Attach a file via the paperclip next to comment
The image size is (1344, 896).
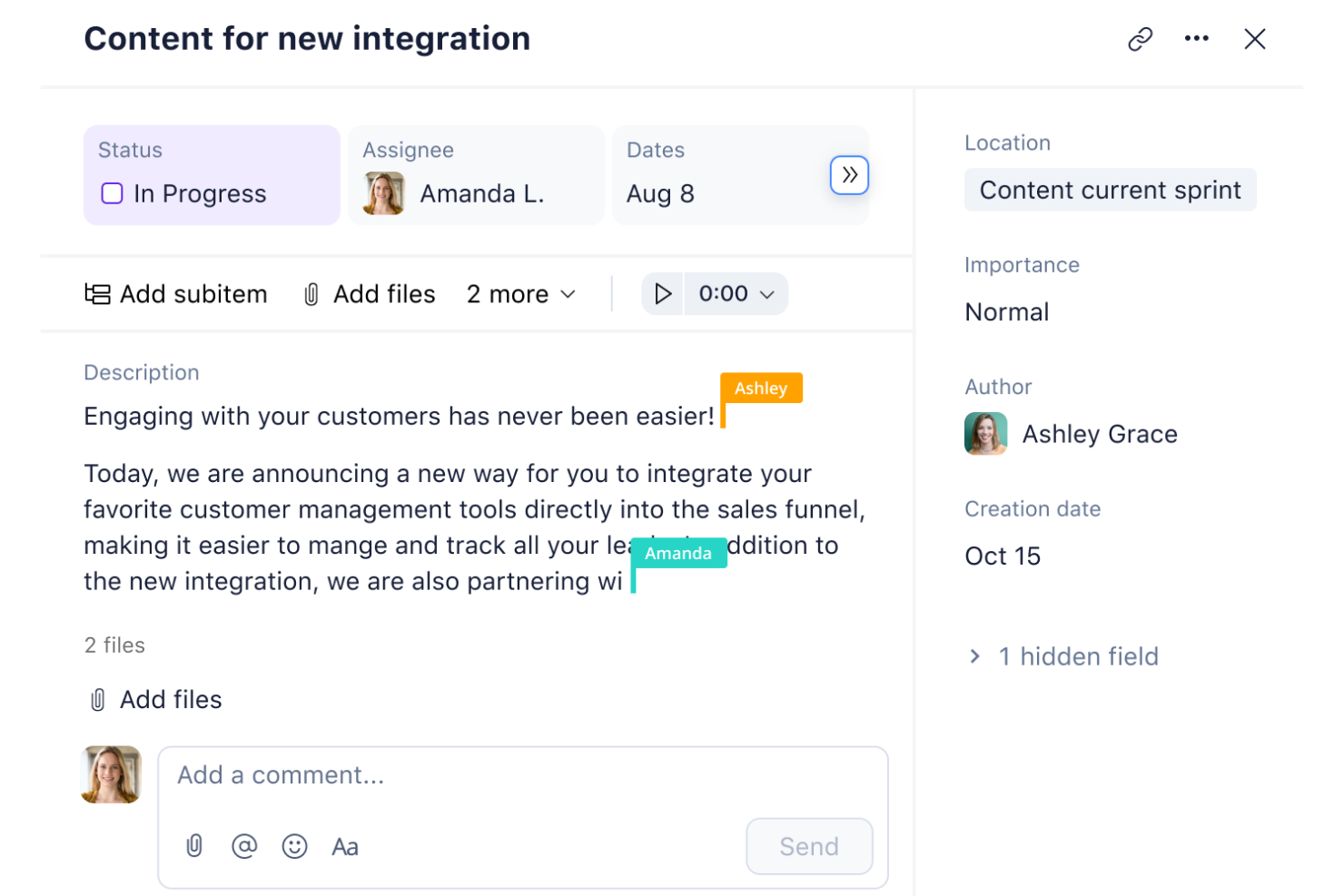(x=193, y=846)
